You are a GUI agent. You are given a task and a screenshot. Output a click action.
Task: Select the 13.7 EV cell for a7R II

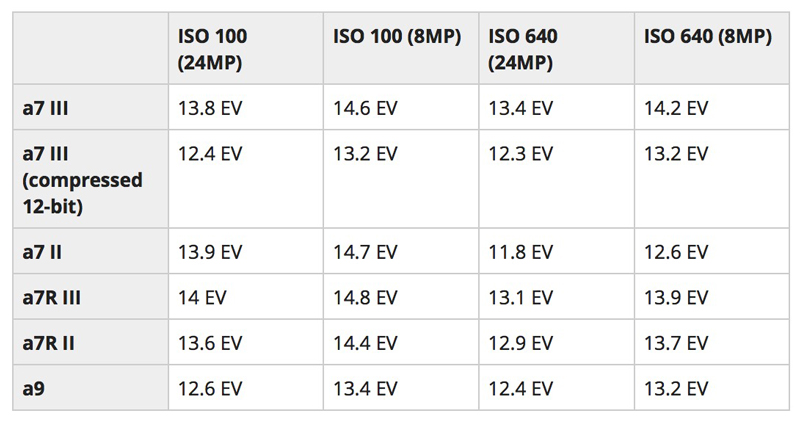point(712,342)
